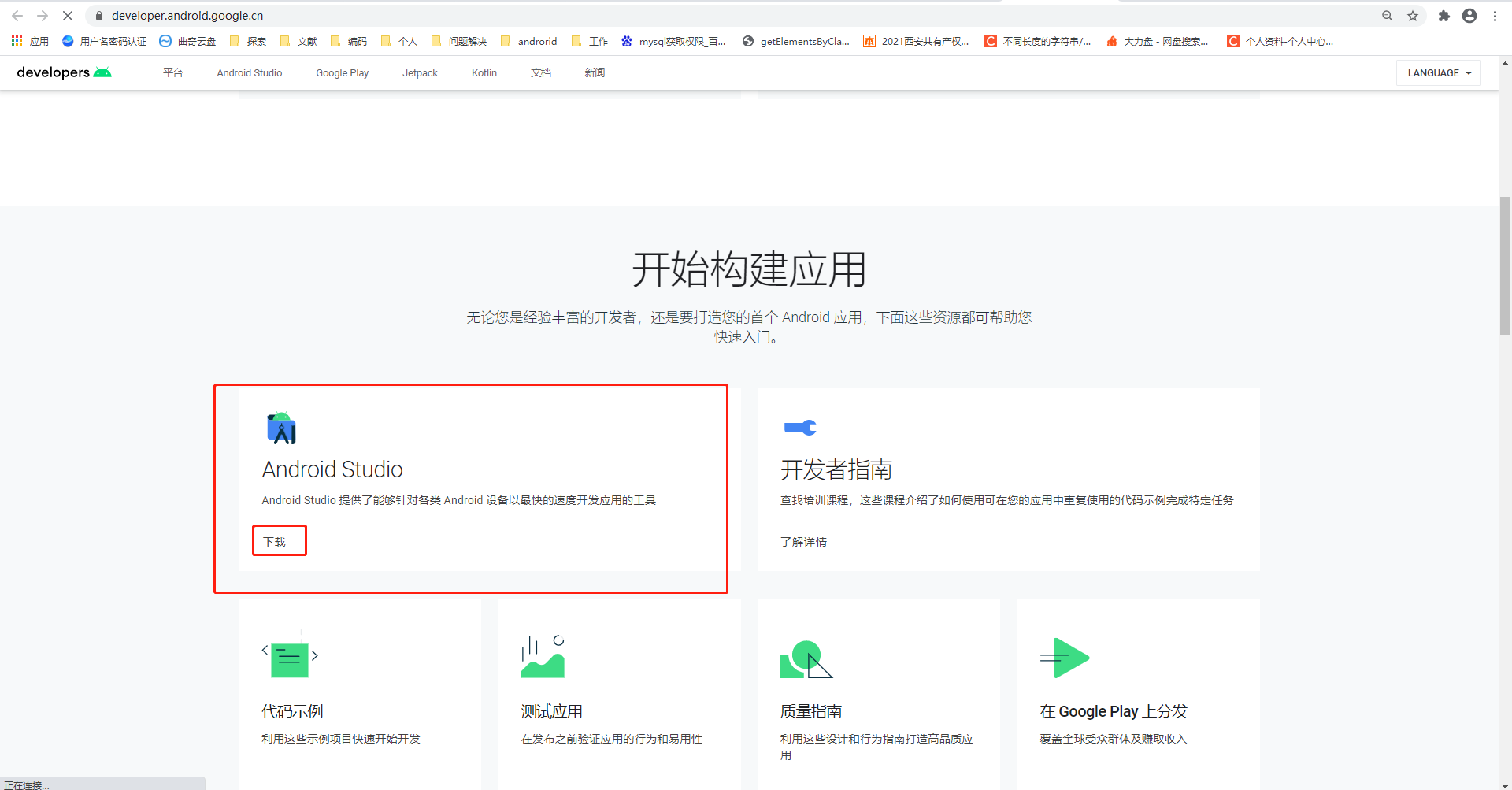This screenshot has width=1512, height=790.
Task: Click the page vertical scrollbar thumb
Action: pos(1505,265)
